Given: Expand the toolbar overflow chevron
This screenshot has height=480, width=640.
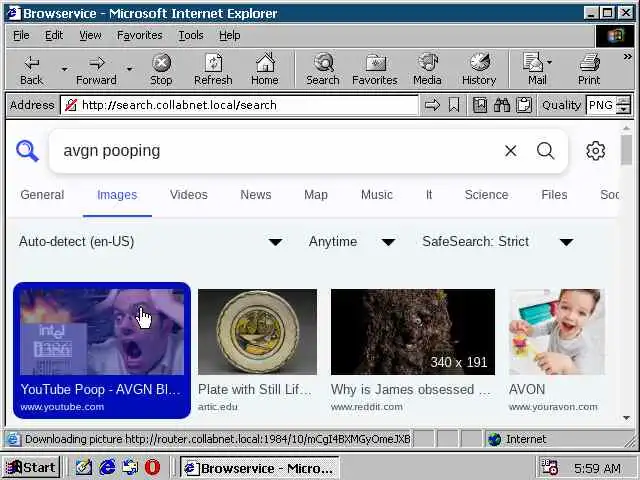Looking at the screenshot, I should coord(627,57).
